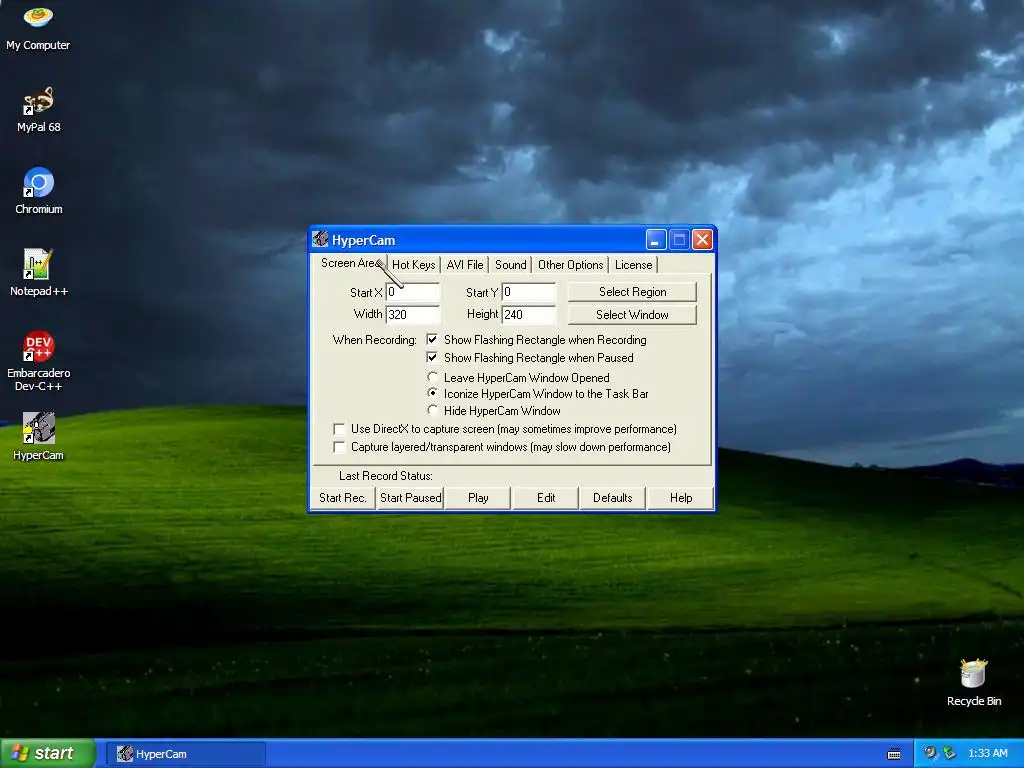Screen dimensions: 1024x768
Task: Click first system tray icon
Action: click(x=930, y=753)
